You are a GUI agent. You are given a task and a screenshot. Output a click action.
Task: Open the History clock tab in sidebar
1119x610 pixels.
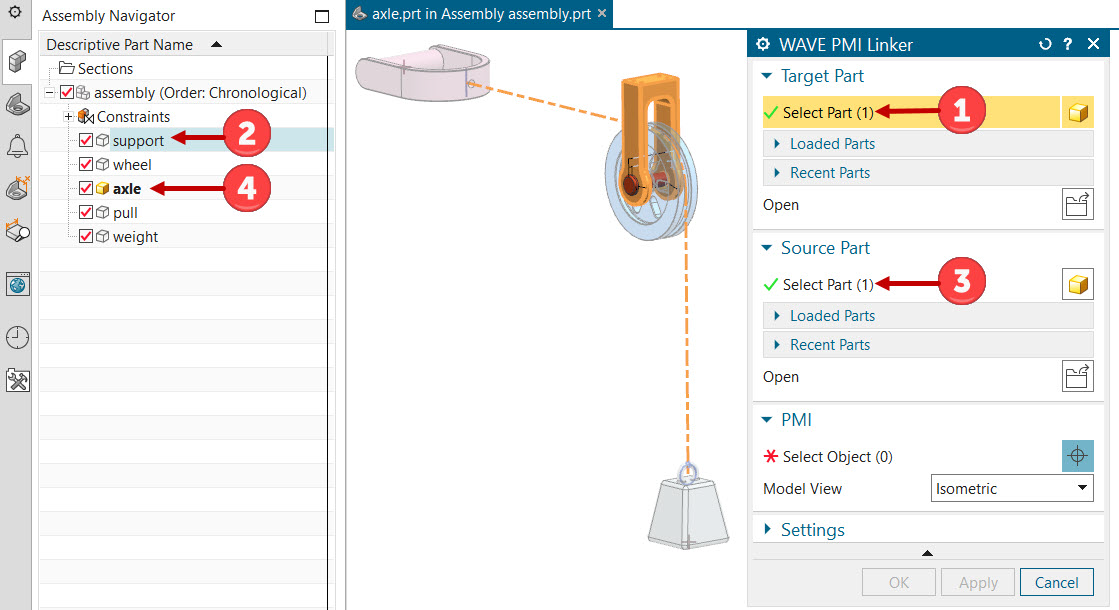tap(17, 338)
